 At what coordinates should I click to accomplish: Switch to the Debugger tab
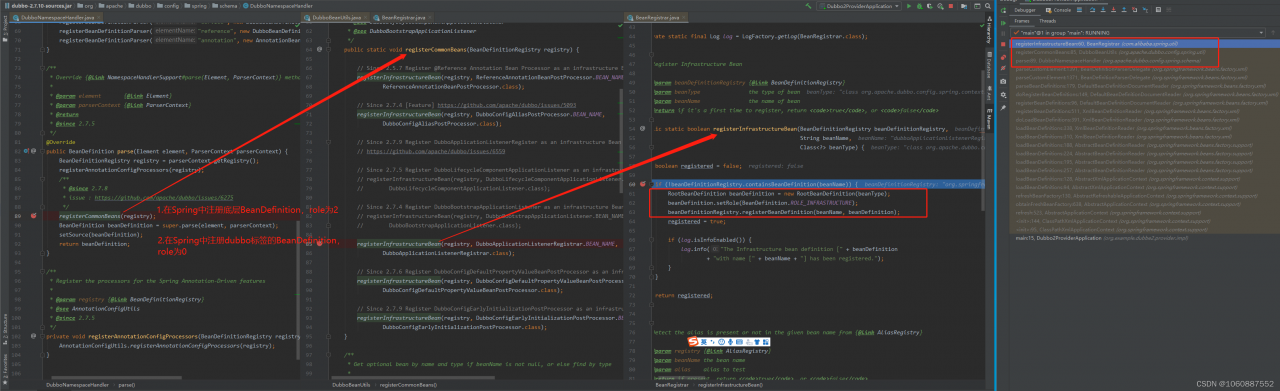click(1025, 10)
